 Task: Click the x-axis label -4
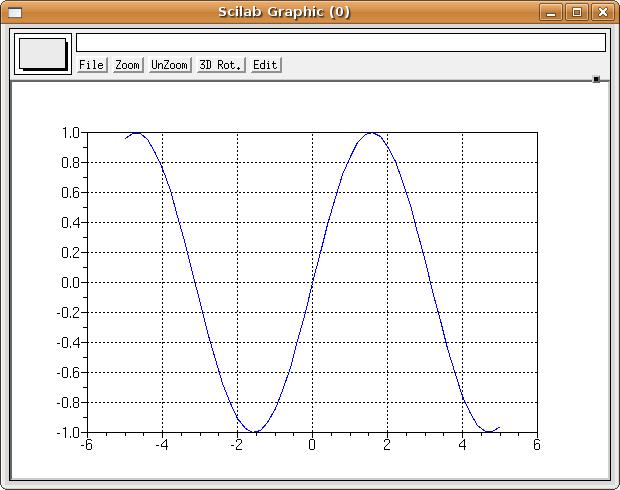(162, 445)
